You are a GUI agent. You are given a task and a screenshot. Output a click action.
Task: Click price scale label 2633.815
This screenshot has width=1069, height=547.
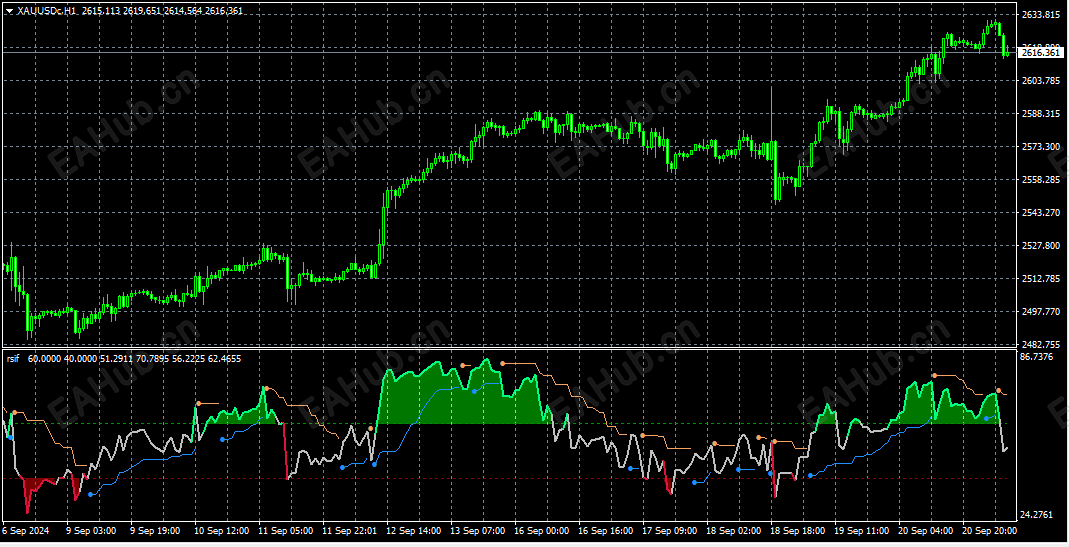1040,14
